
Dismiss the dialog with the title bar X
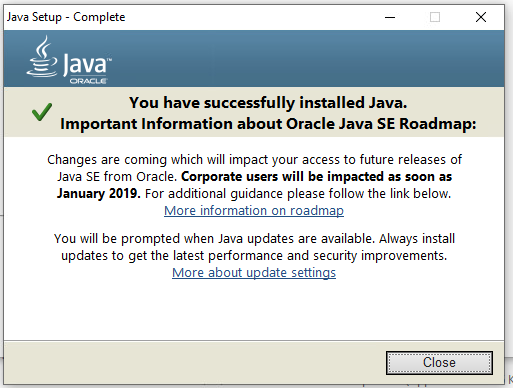(481, 17)
